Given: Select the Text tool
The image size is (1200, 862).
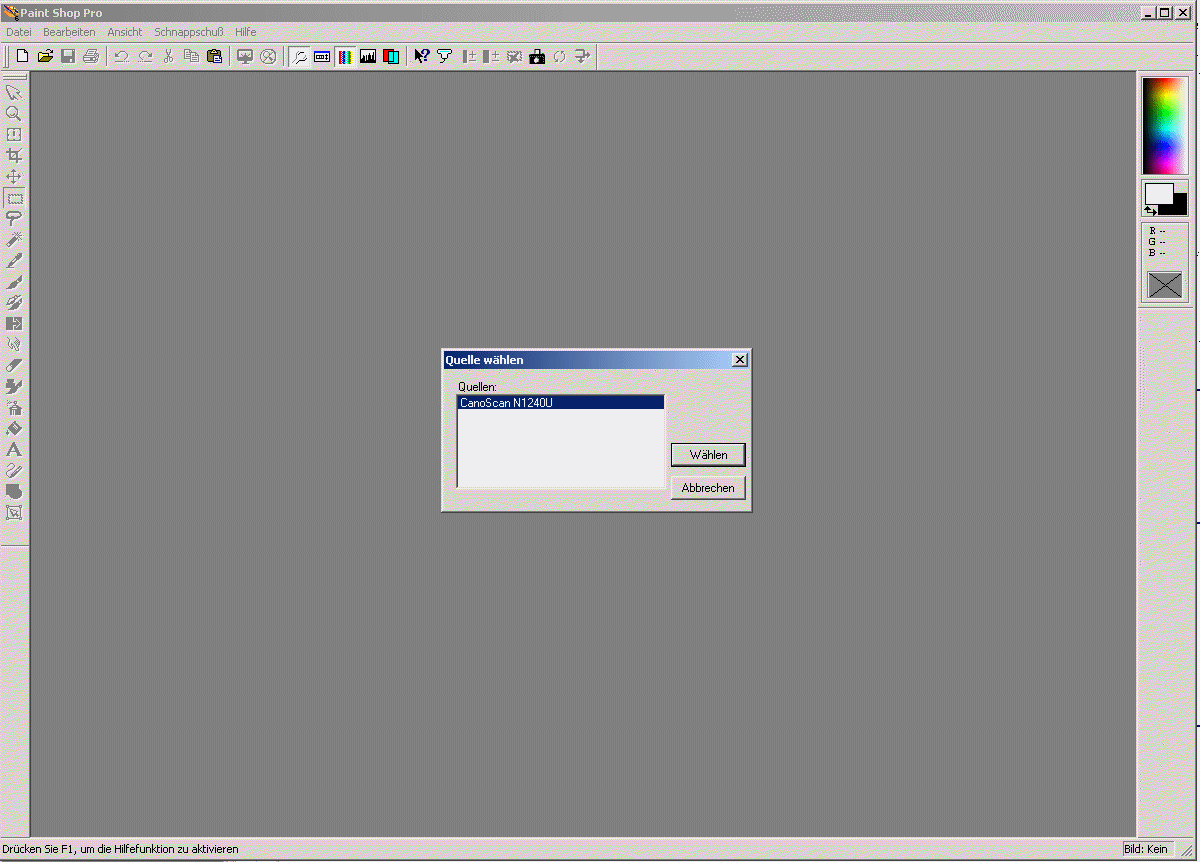Looking at the screenshot, I should click(14, 449).
